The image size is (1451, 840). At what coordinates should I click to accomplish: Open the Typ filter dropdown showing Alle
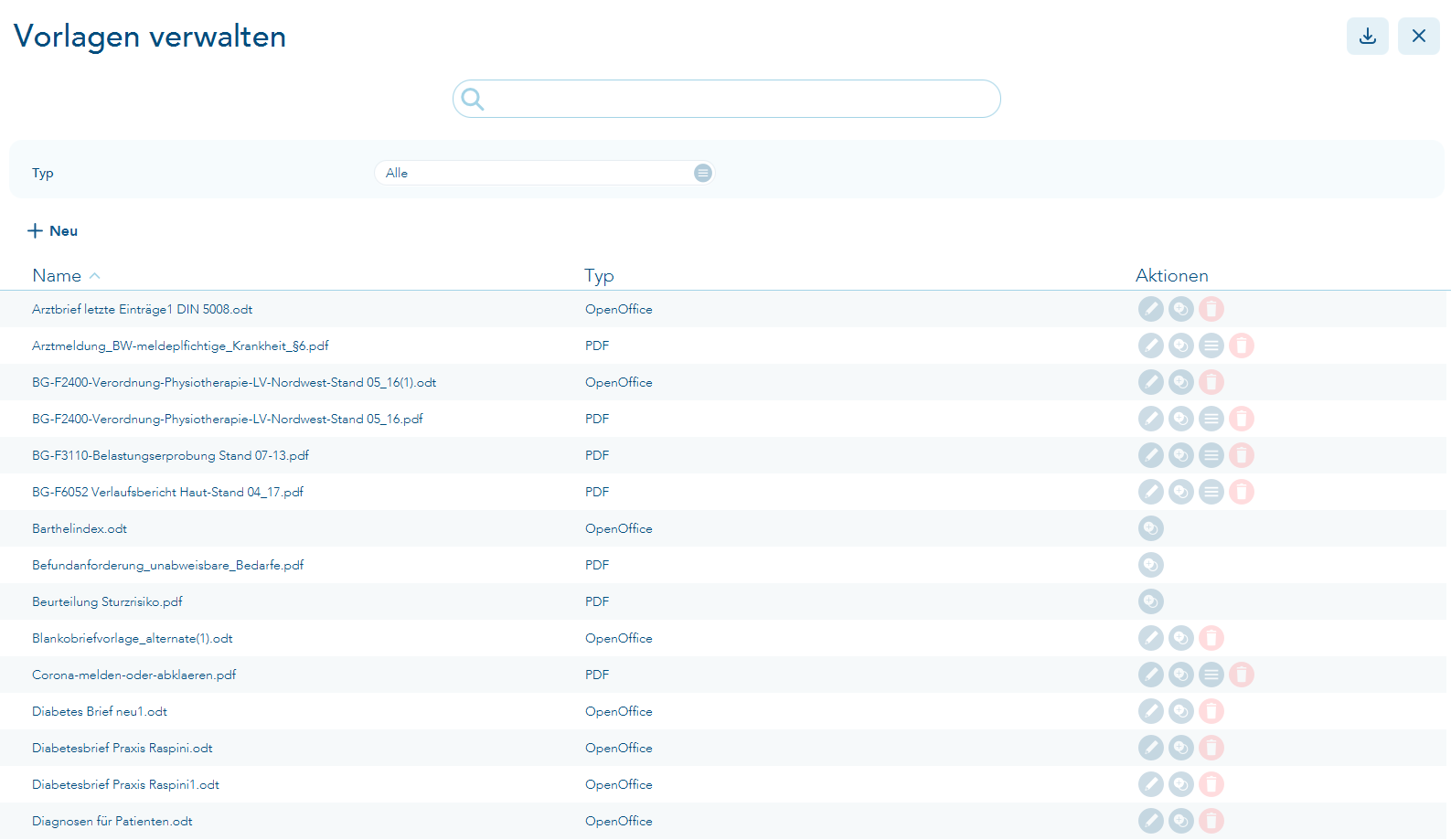pos(544,173)
